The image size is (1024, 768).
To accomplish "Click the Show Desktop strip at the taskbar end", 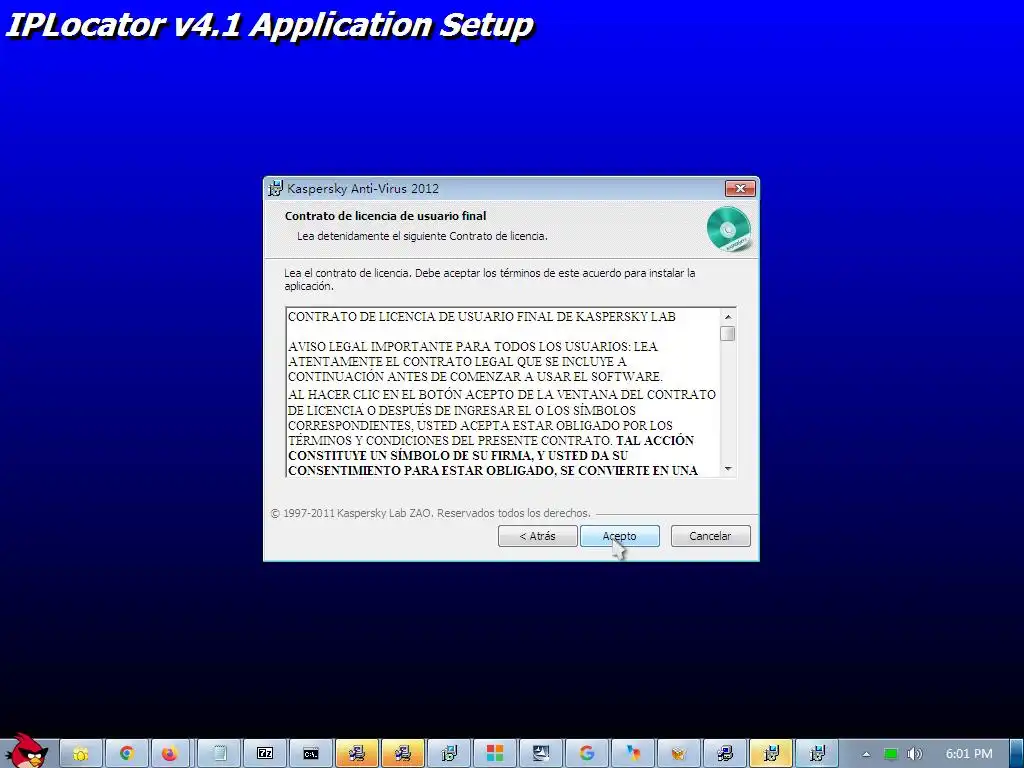I will pyautogui.click(x=1017, y=754).
